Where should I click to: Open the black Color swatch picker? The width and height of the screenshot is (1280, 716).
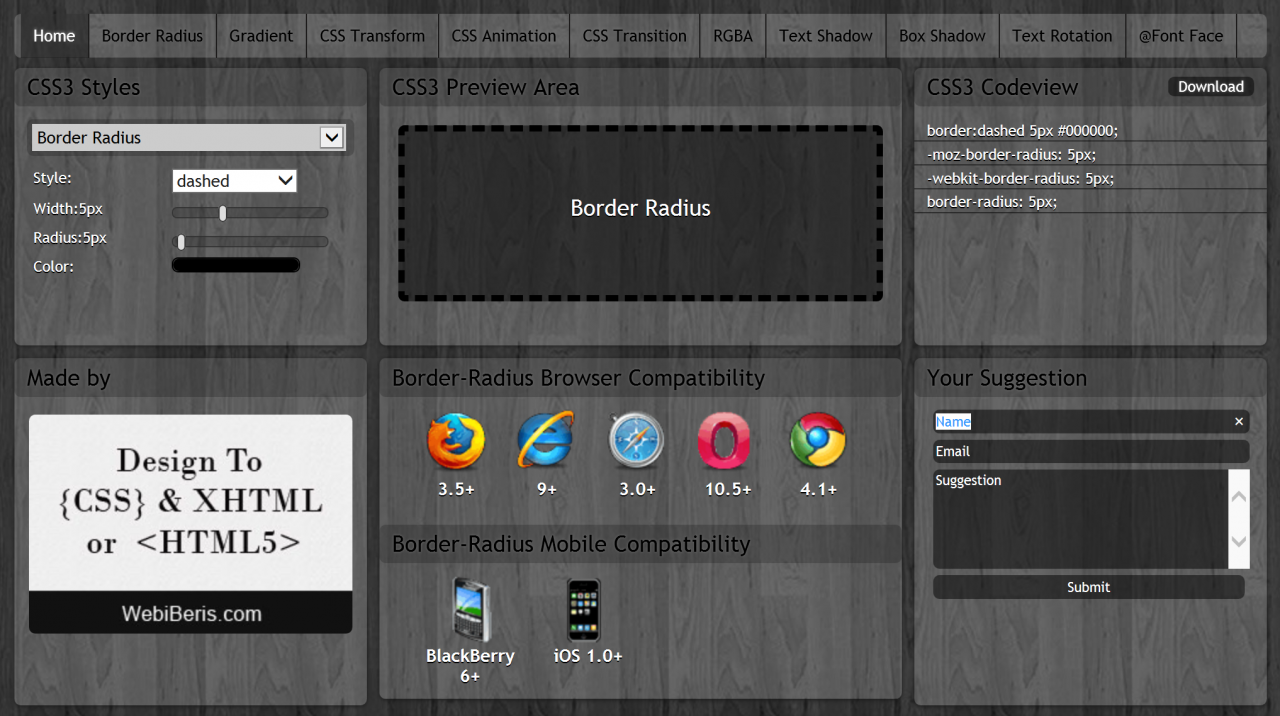236,265
